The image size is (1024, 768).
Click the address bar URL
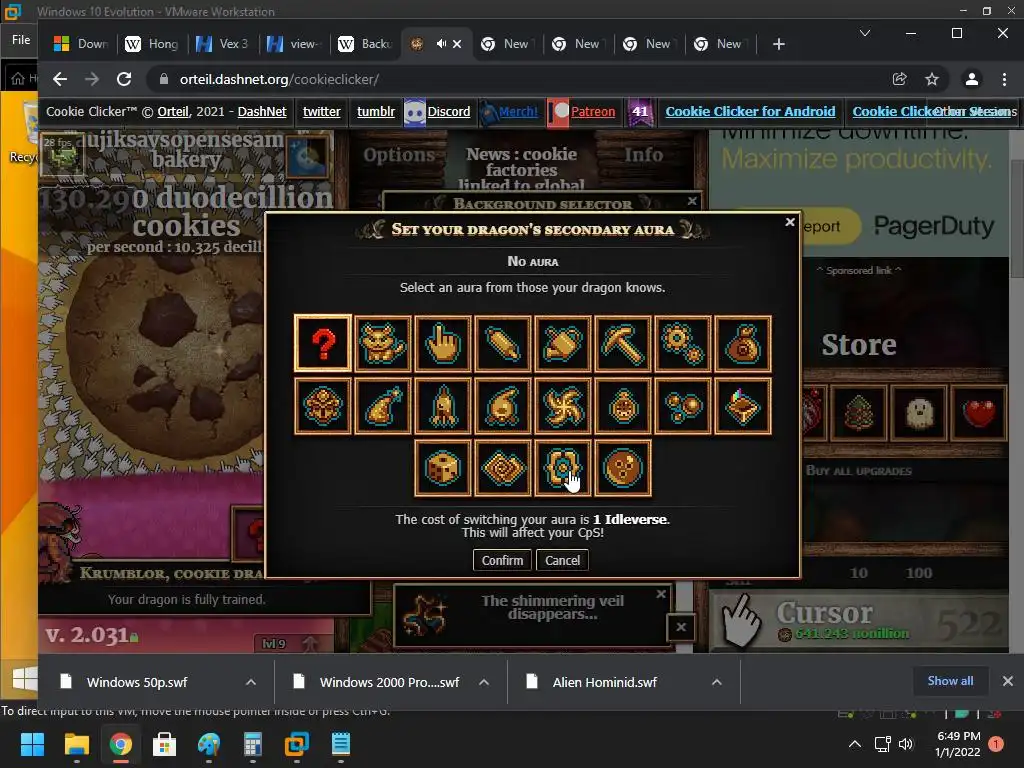[x=279, y=80]
